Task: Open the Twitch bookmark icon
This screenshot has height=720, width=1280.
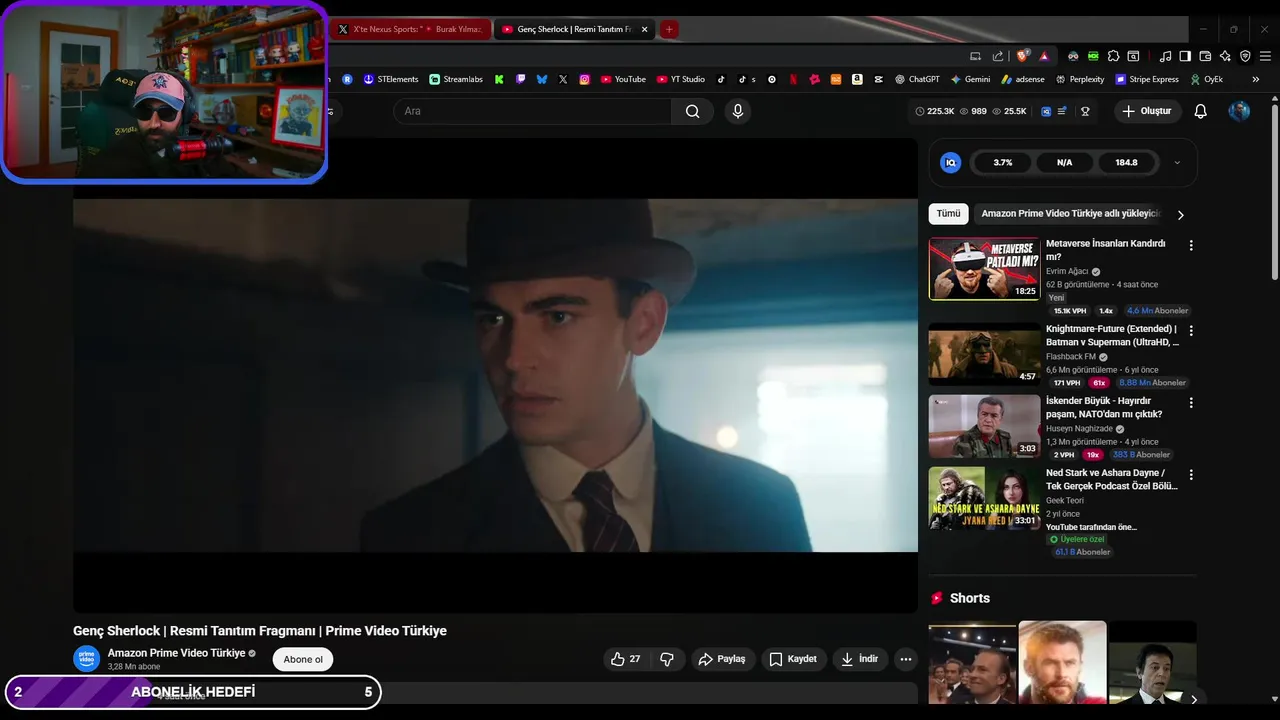Action: (x=520, y=79)
